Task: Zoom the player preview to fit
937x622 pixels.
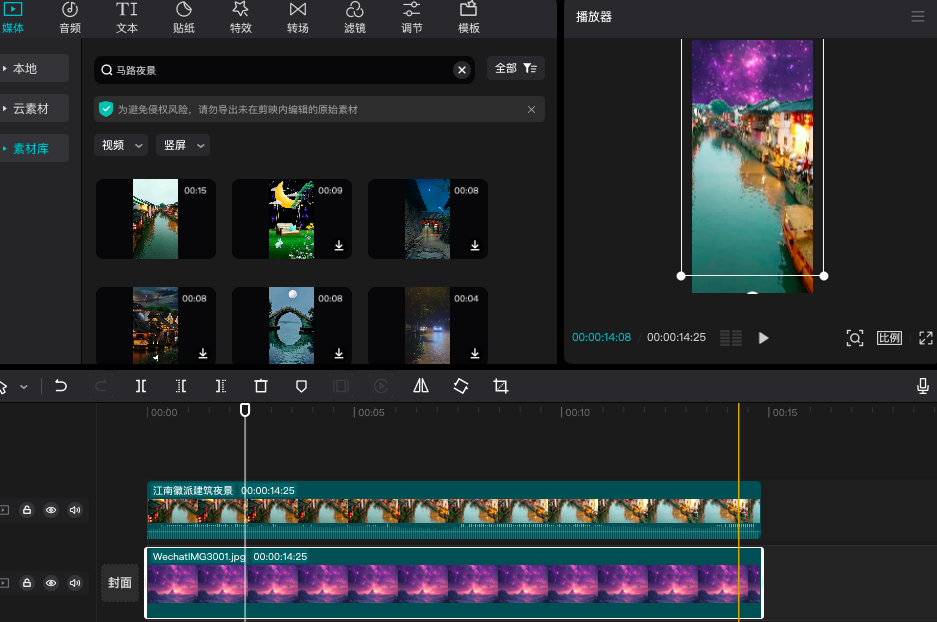Action: click(x=855, y=338)
